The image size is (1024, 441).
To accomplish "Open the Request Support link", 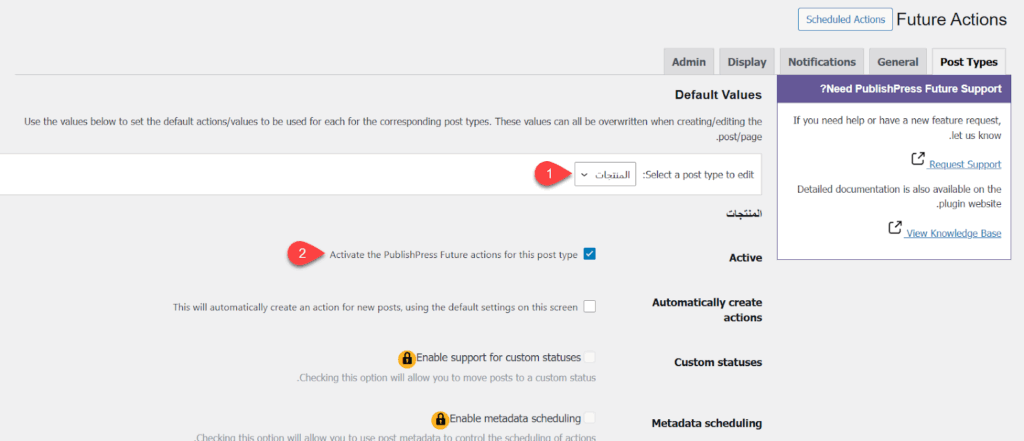I will coord(964,164).
